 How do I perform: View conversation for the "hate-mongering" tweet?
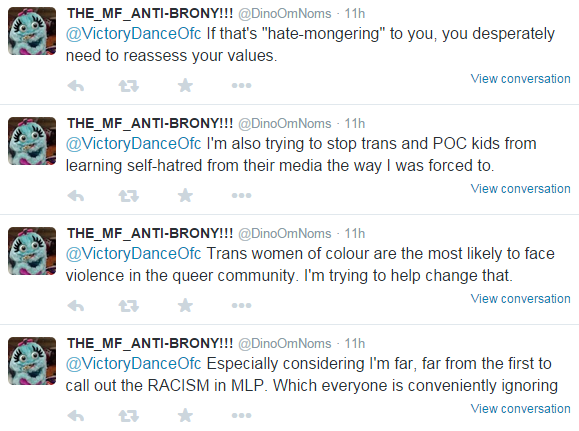[520, 79]
